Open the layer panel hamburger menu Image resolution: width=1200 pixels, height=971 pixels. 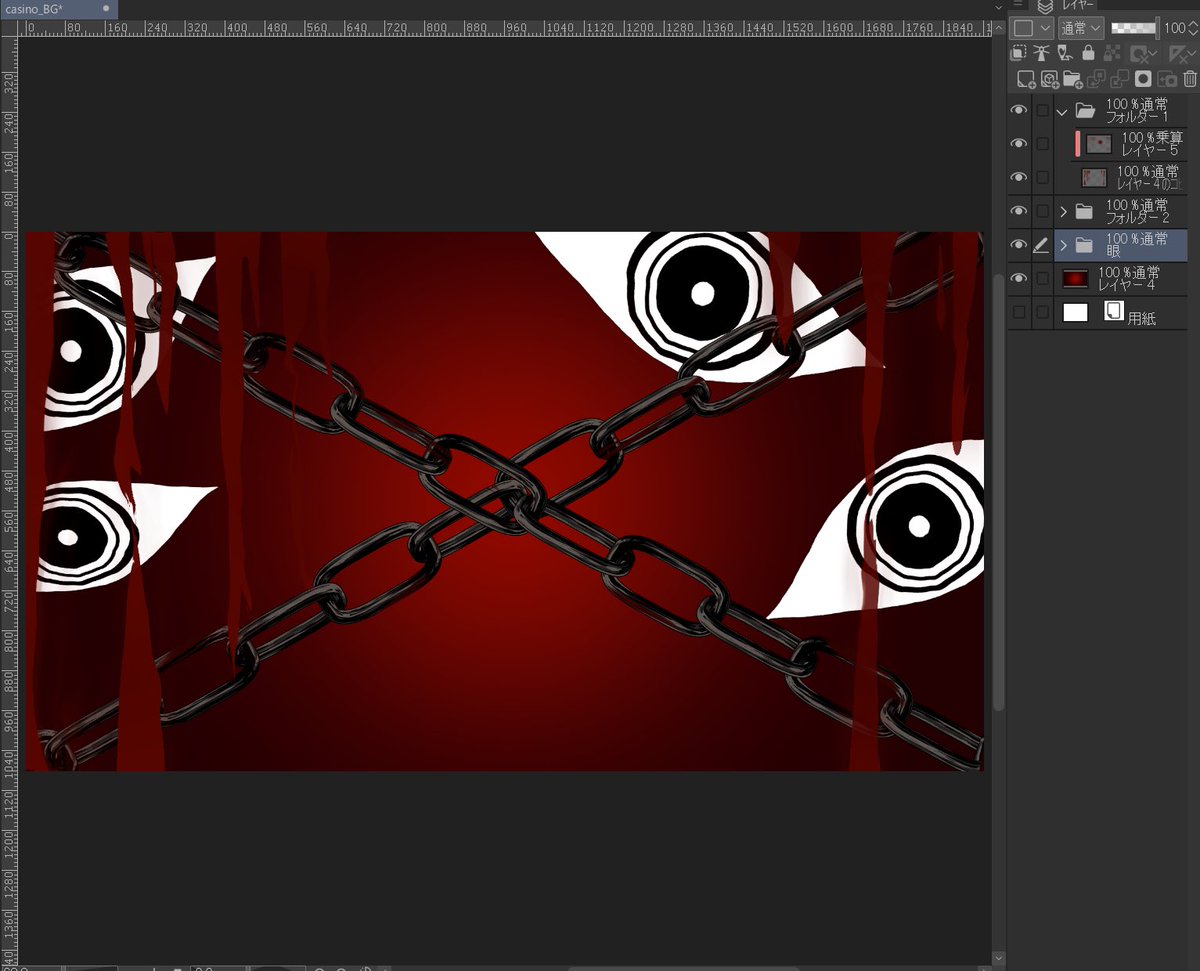click(1018, 5)
